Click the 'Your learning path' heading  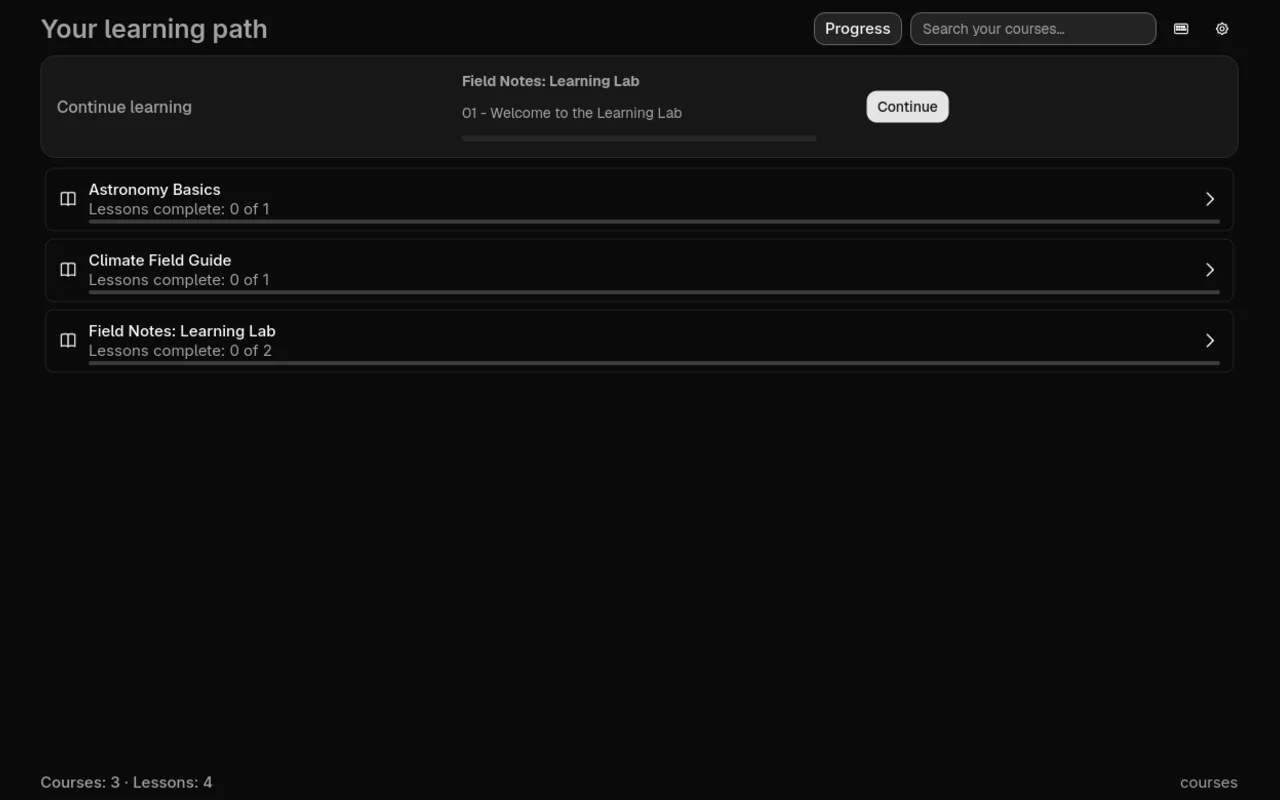(x=154, y=29)
